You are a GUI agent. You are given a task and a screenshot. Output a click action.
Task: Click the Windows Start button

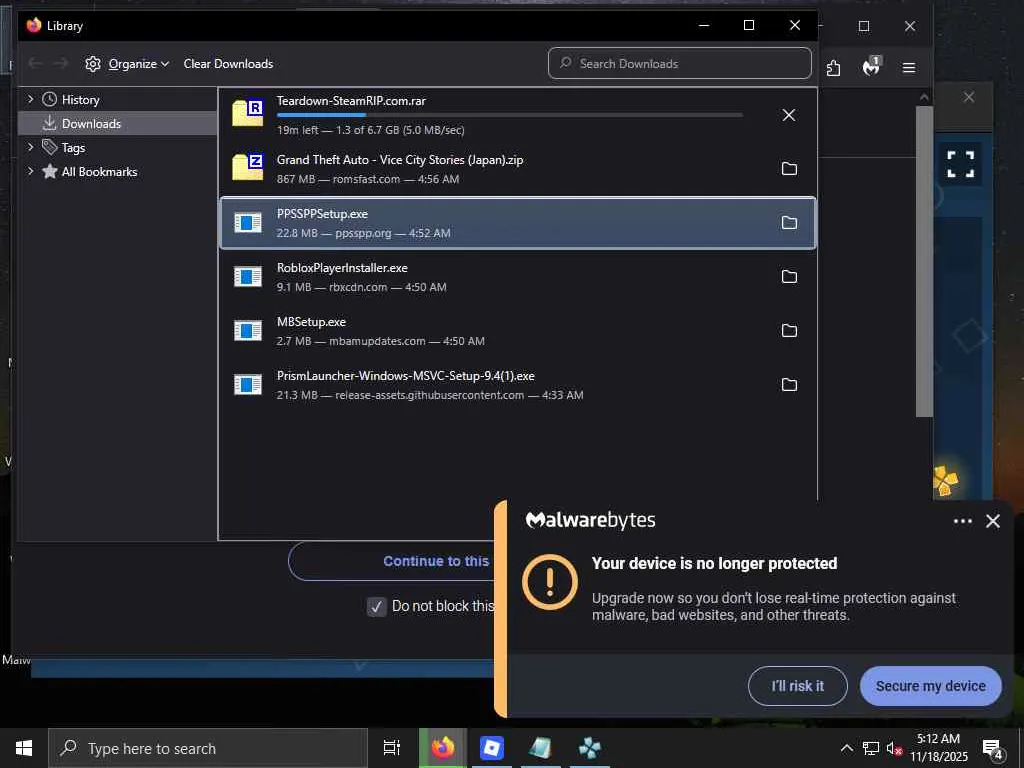tap(24, 748)
